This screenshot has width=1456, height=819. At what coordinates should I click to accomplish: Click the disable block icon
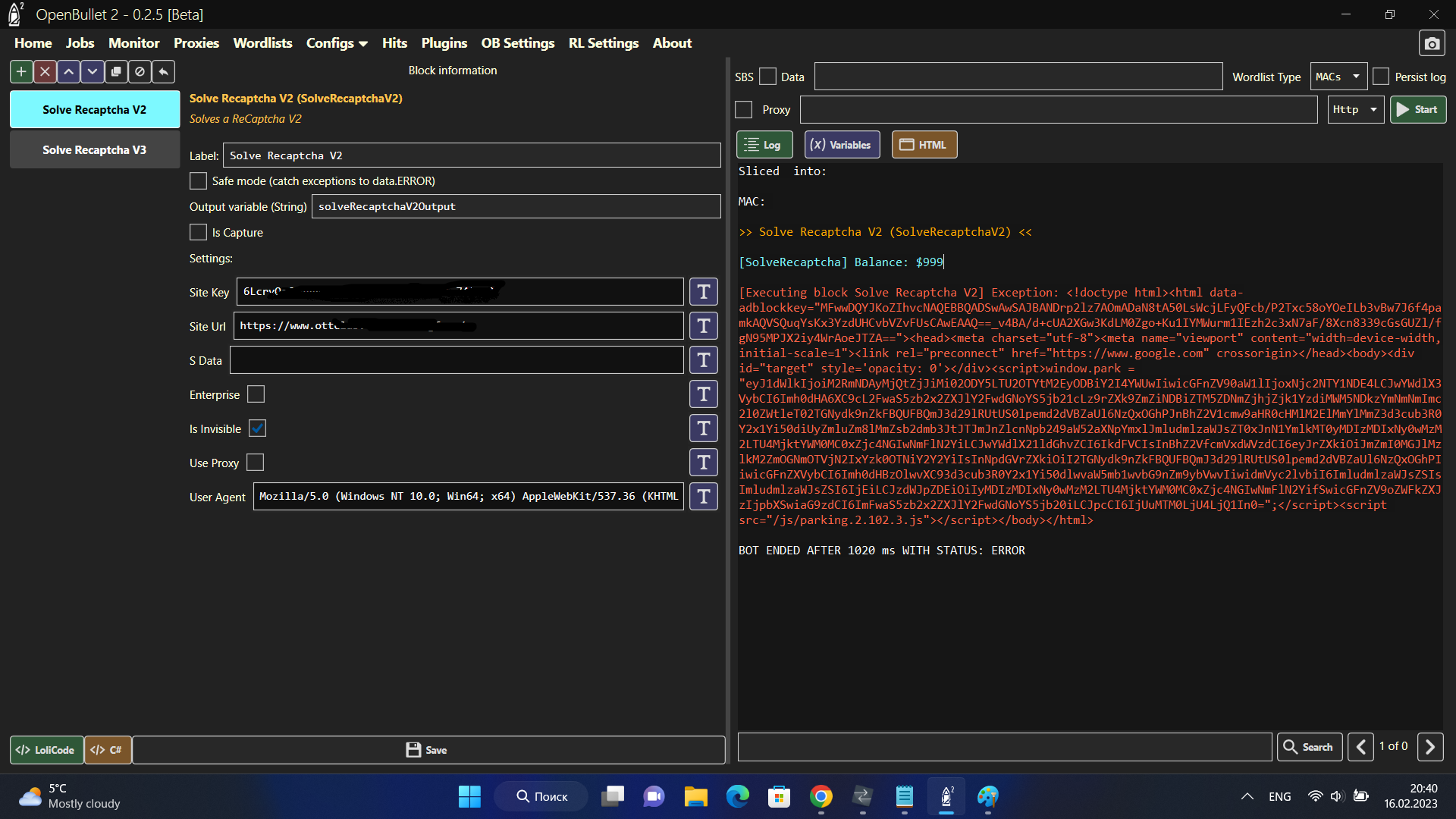coord(140,71)
